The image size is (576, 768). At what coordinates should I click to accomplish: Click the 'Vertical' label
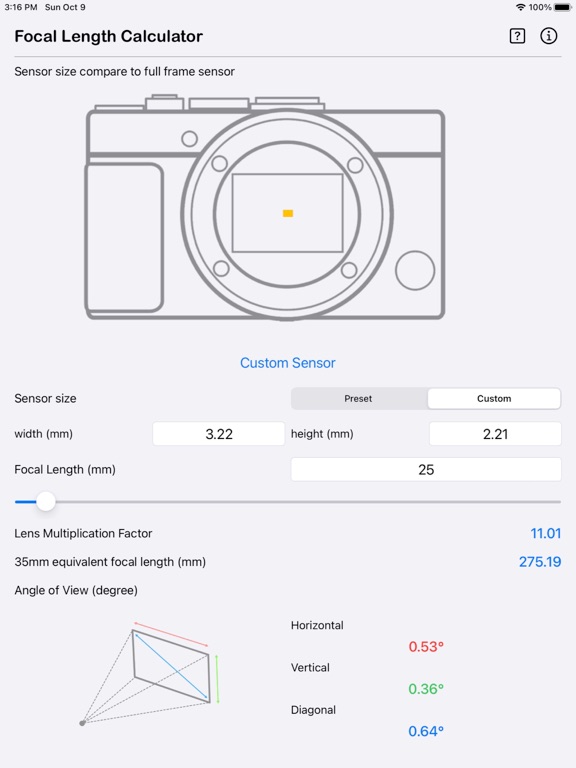click(310, 668)
